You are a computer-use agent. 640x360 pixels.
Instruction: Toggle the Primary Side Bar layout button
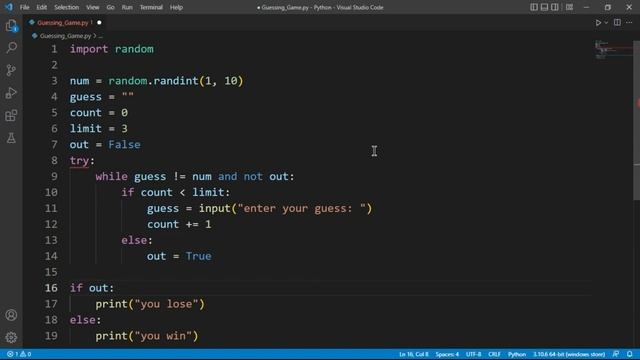(534, 7)
